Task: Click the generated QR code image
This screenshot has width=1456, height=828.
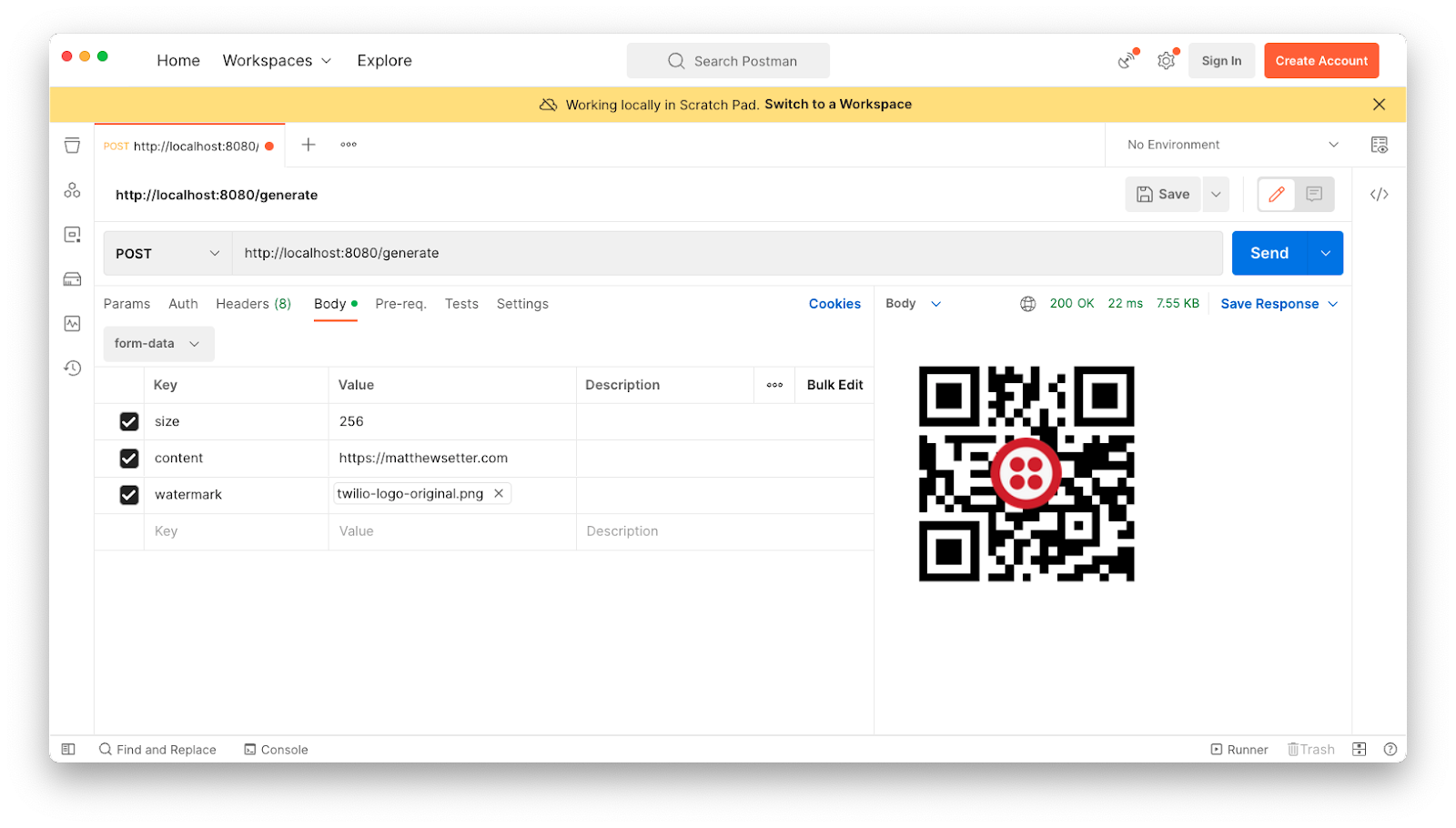Action: coord(1026,474)
